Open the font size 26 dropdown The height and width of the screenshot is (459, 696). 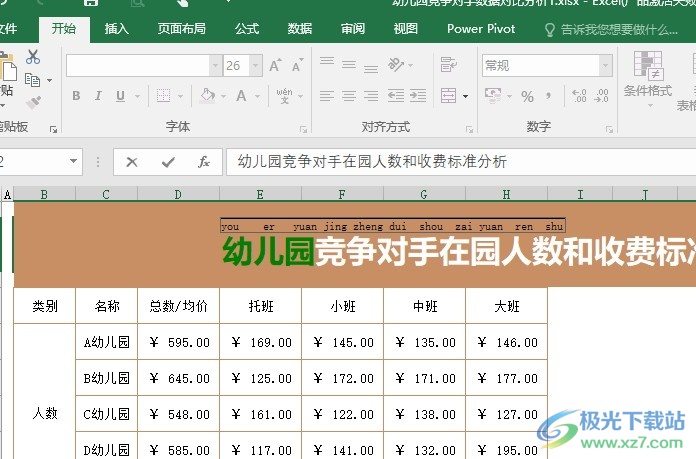(256, 66)
